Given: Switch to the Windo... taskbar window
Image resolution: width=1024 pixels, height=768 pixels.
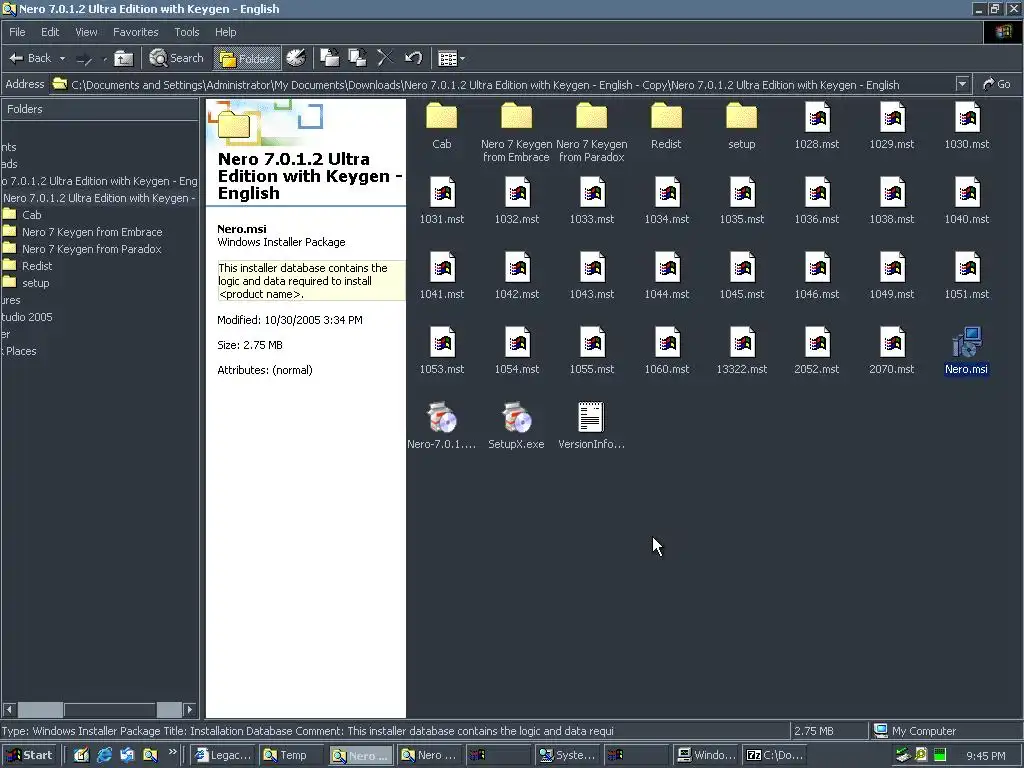Looking at the screenshot, I should point(706,755).
